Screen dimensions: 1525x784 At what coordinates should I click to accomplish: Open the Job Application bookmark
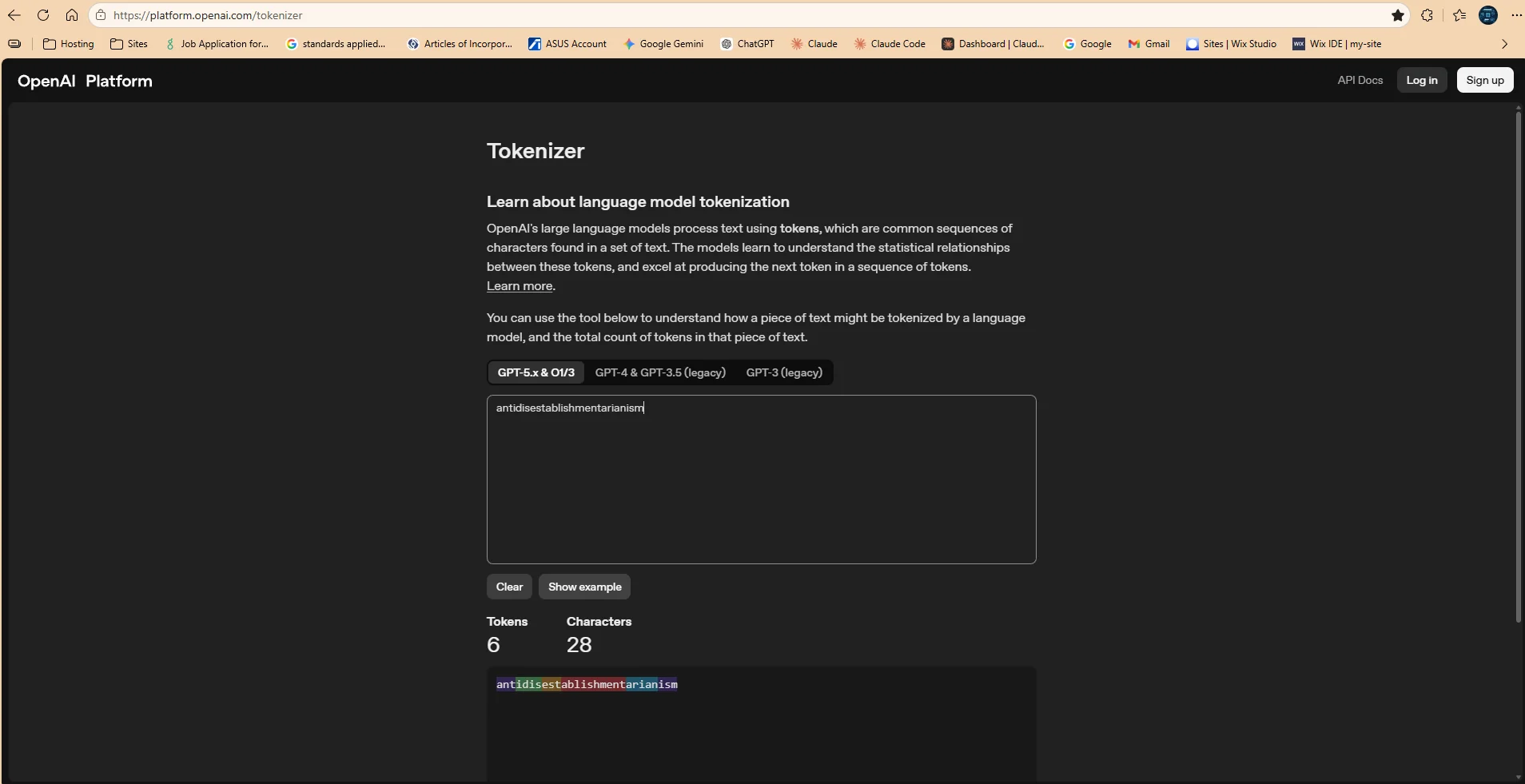click(217, 44)
